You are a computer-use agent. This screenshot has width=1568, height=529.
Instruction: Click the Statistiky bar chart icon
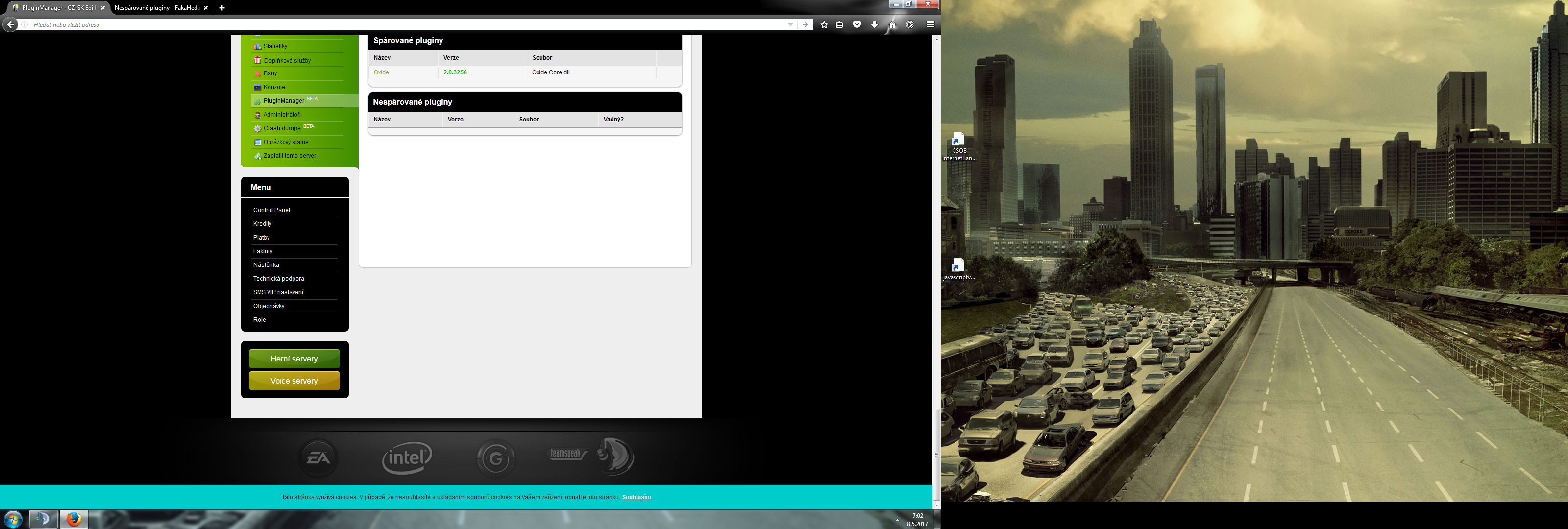click(257, 46)
